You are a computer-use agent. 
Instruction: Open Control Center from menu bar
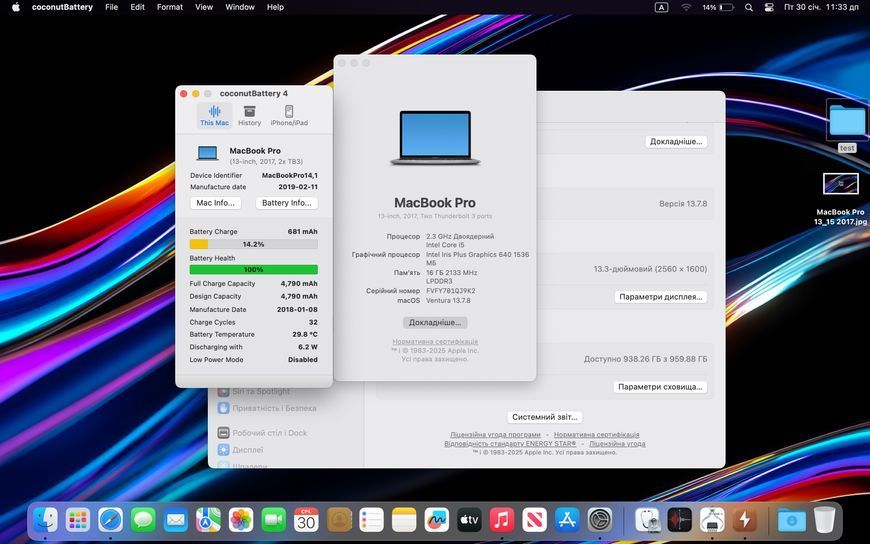[769, 7]
